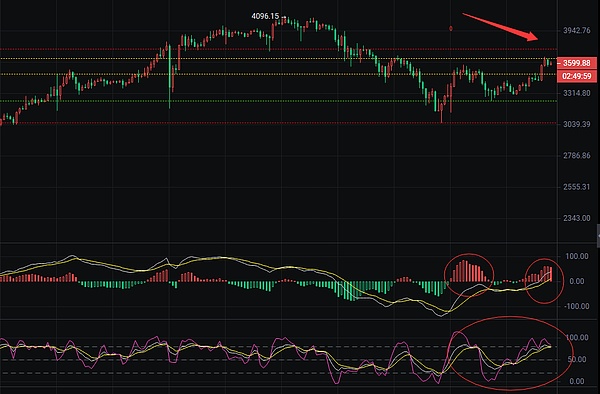Click the red downward trend arrow annotation
The width and height of the screenshot is (600, 394).
tap(500, 27)
